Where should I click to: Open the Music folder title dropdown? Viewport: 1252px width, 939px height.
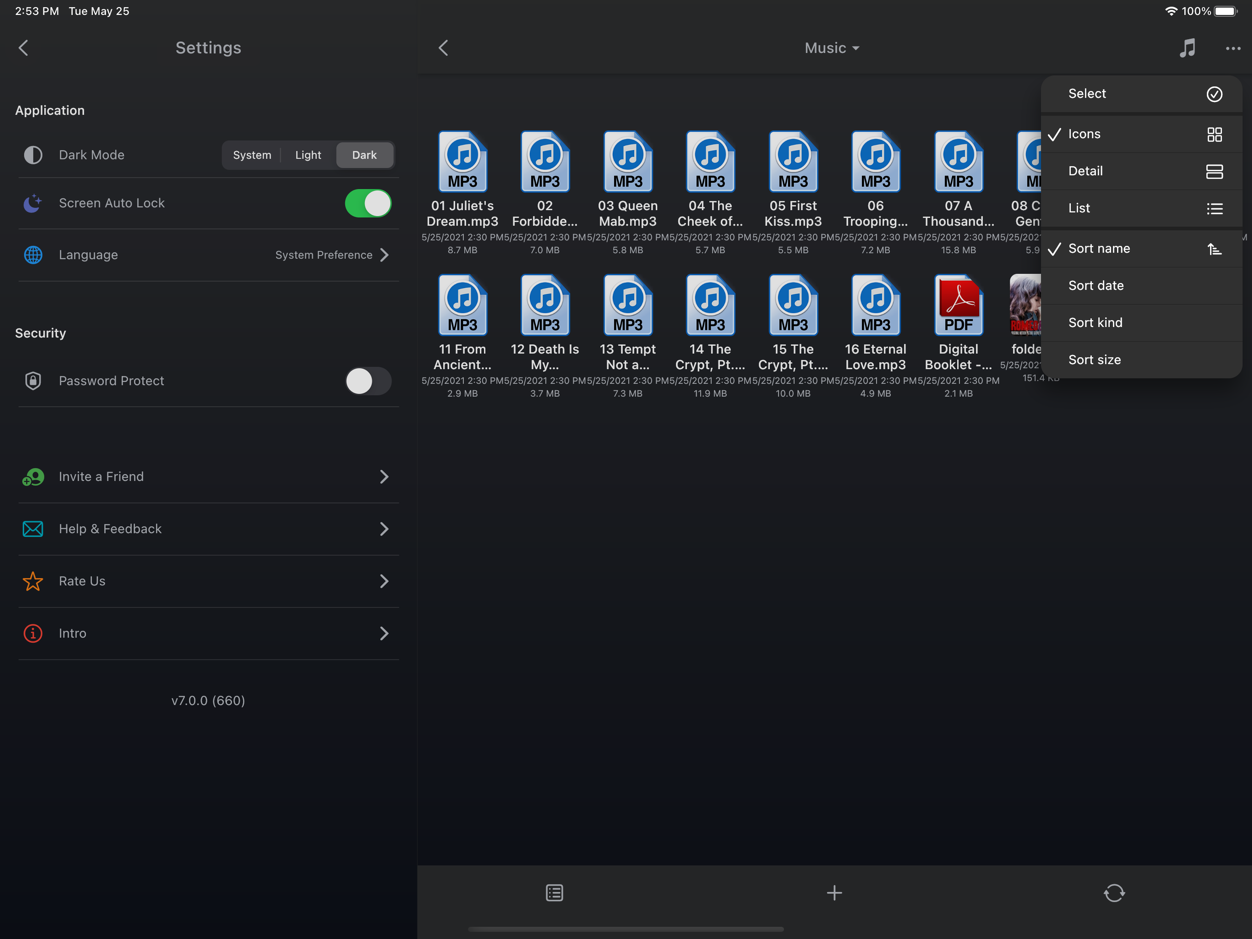tap(831, 47)
